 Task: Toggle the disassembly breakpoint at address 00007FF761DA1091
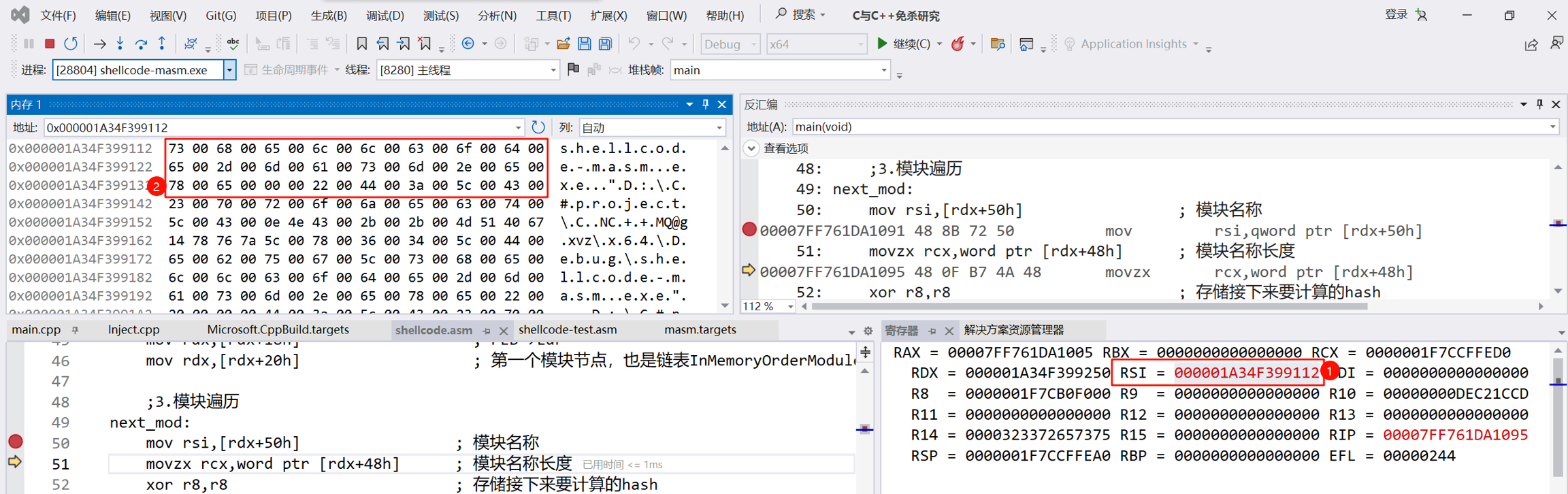pyautogui.click(x=749, y=230)
